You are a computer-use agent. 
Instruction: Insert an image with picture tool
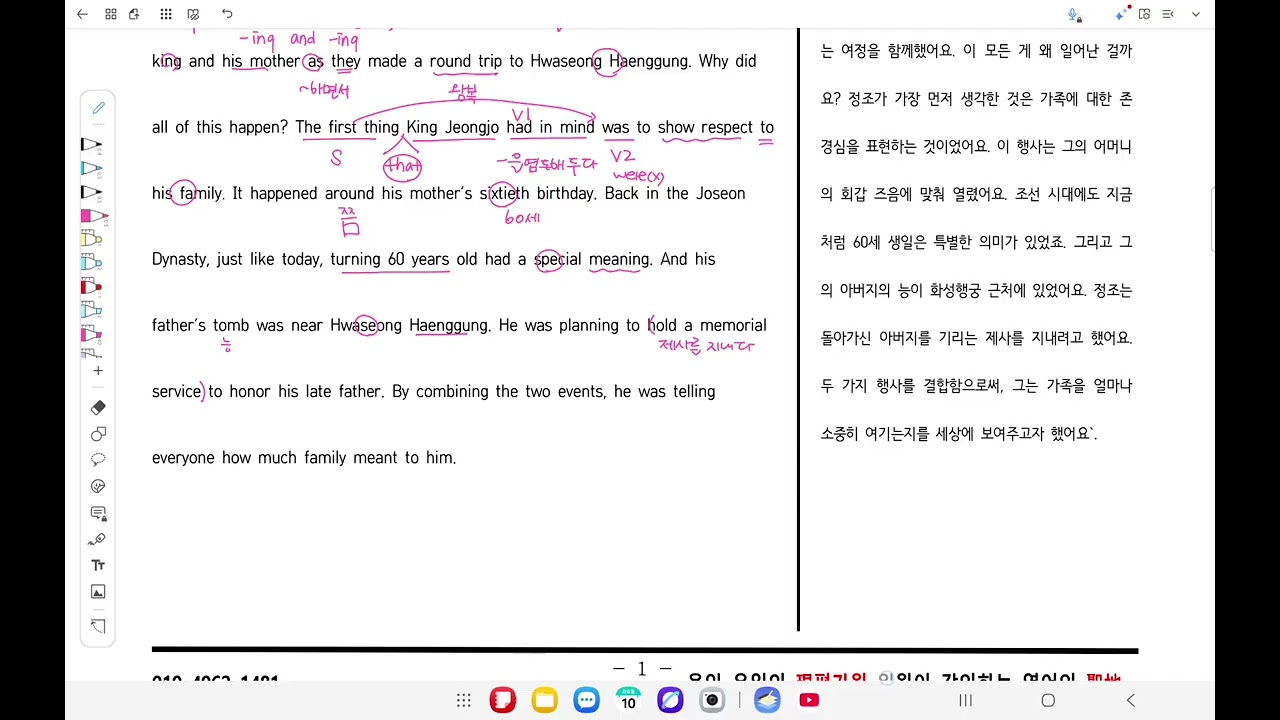click(x=98, y=592)
